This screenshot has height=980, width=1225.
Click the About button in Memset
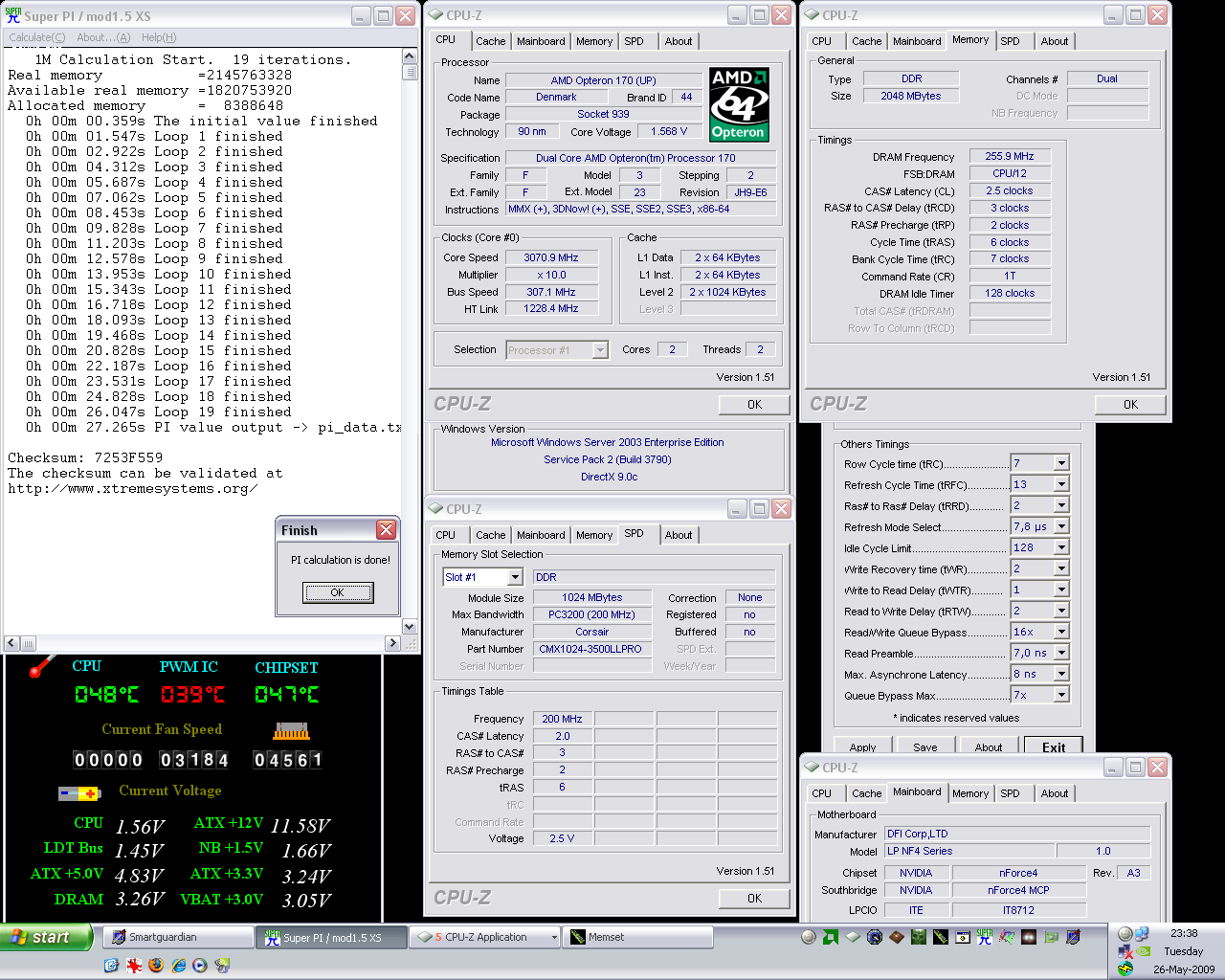click(x=989, y=747)
